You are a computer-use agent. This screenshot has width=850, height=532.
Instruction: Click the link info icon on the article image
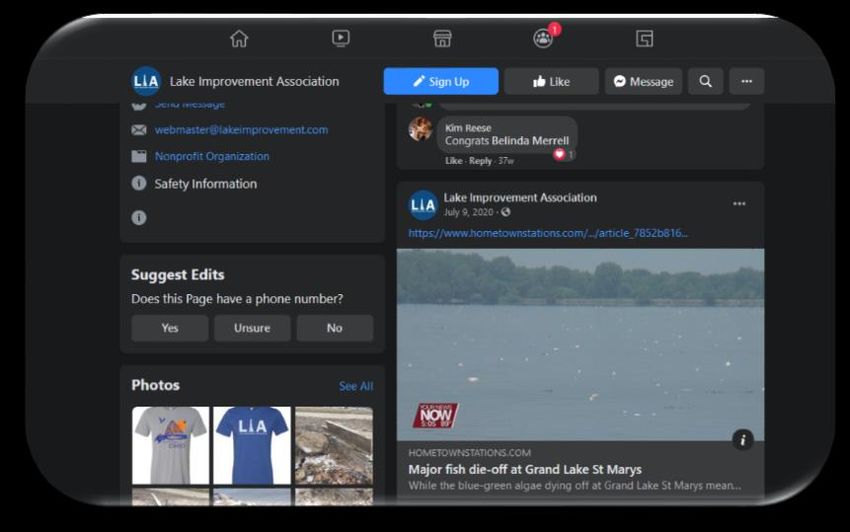(x=743, y=440)
